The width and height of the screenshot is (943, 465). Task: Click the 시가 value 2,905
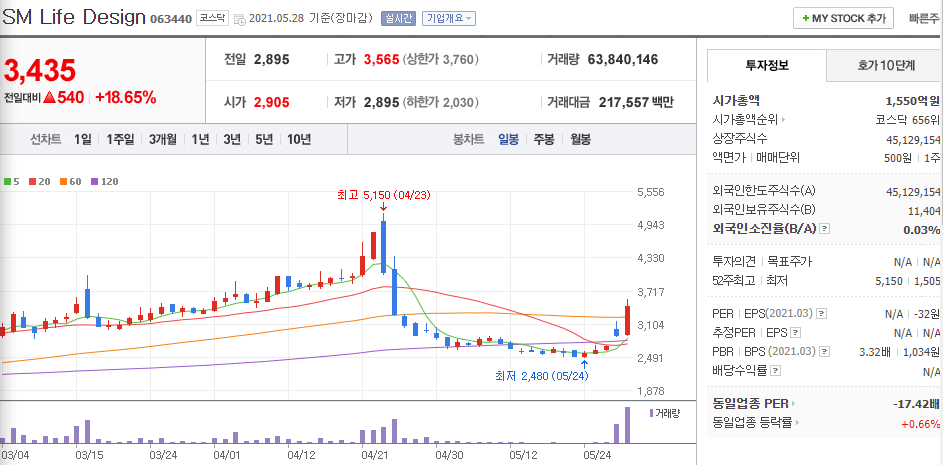click(x=272, y=102)
